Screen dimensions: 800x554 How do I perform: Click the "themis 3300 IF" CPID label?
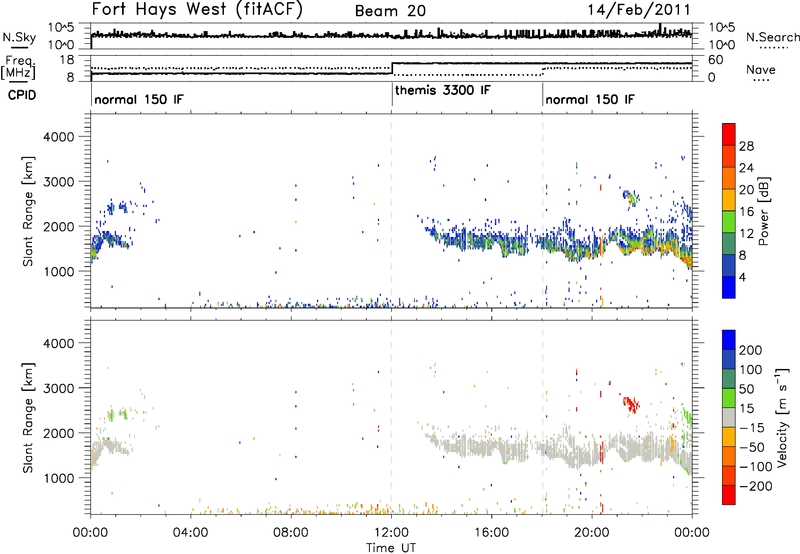[442, 90]
